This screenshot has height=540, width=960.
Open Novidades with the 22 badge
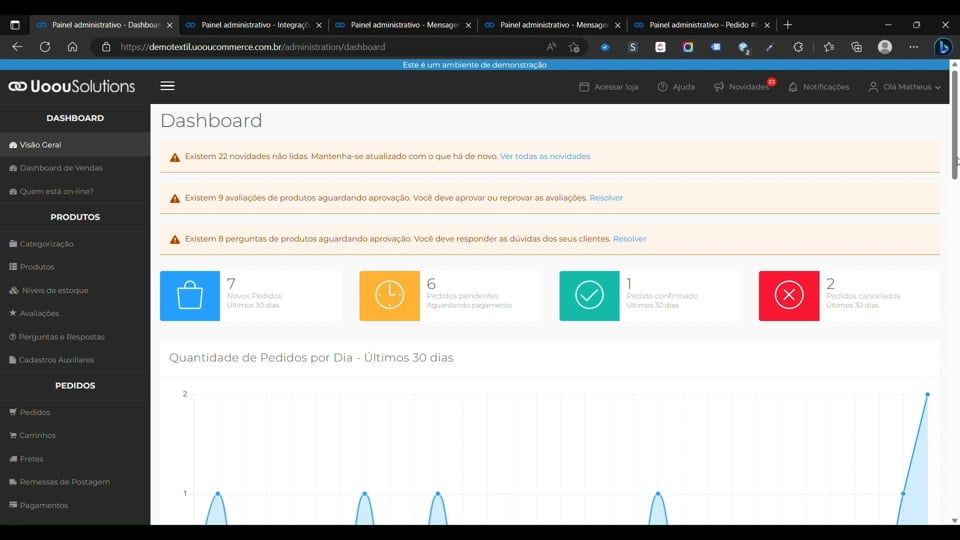point(744,86)
